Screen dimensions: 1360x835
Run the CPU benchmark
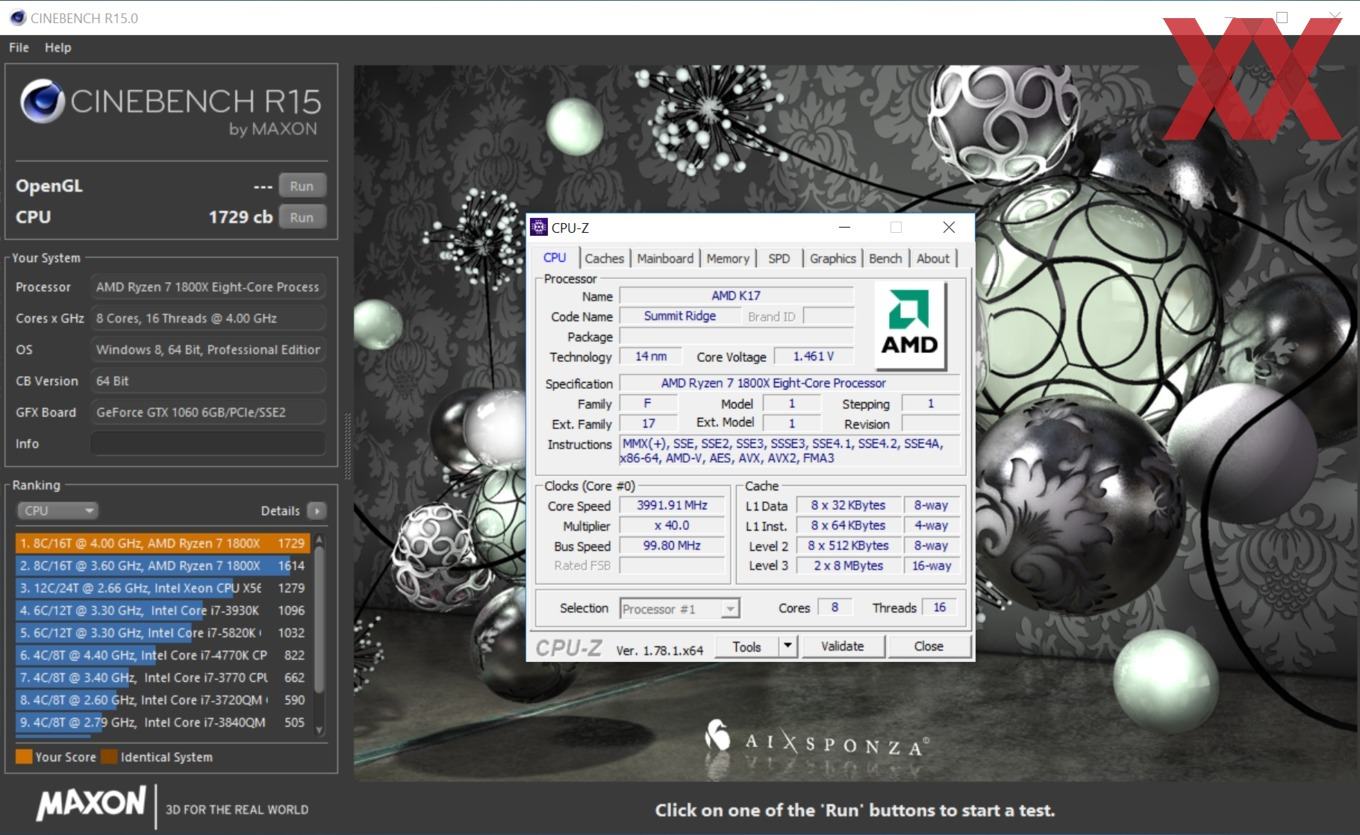302,217
